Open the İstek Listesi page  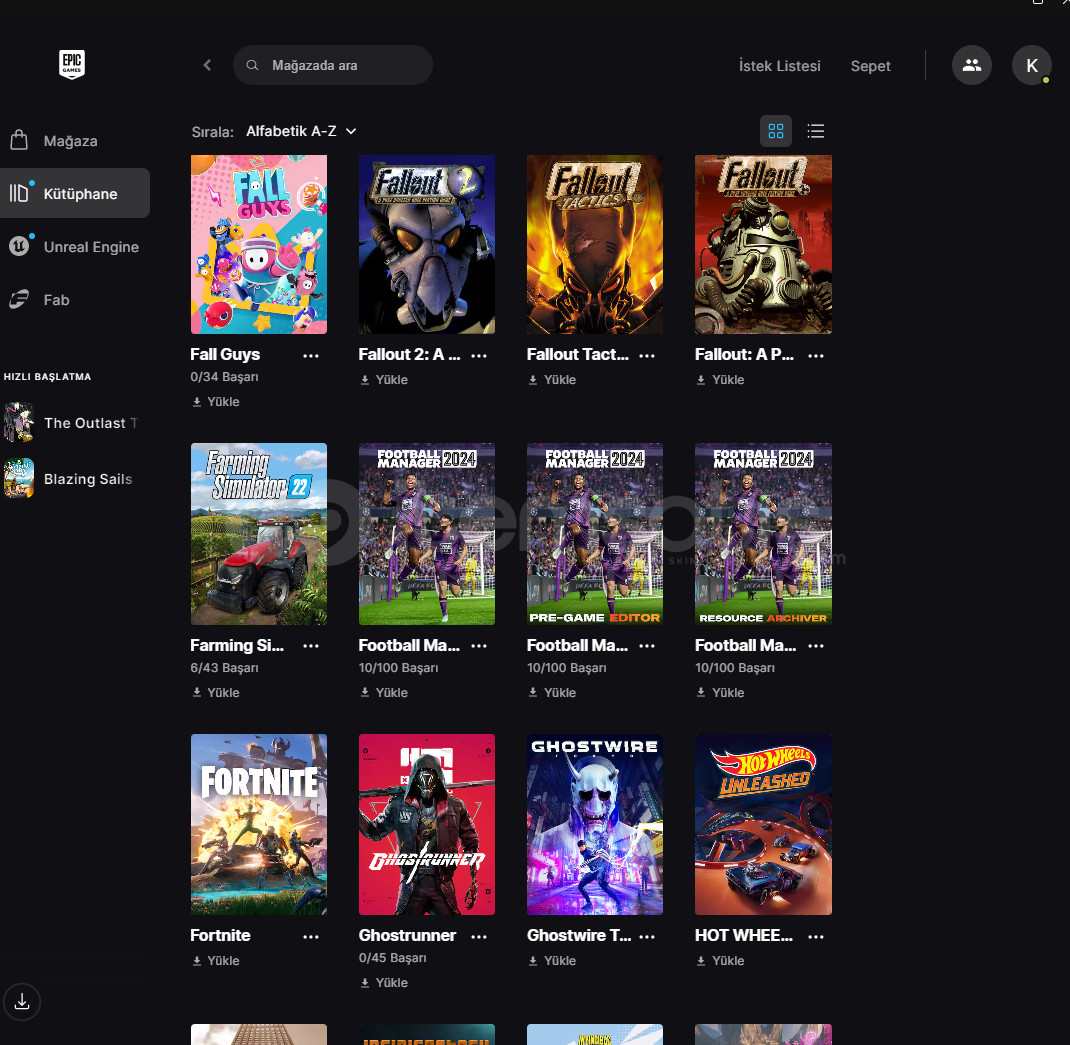(x=779, y=66)
